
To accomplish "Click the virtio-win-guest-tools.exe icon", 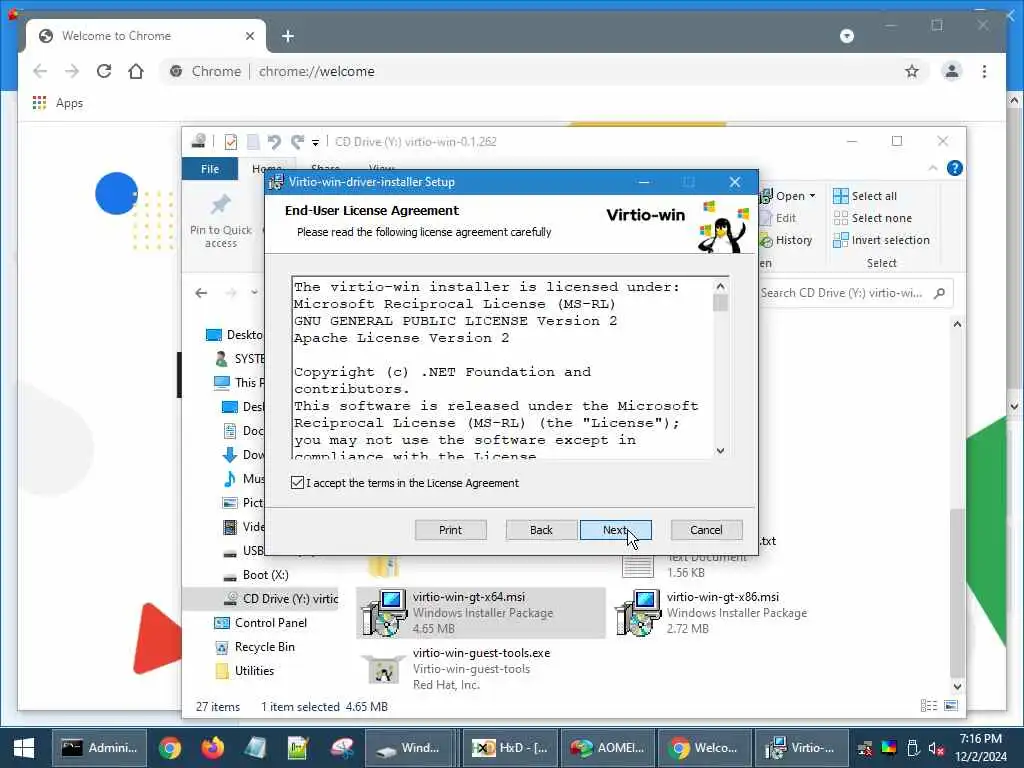I will pyautogui.click(x=384, y=669).
